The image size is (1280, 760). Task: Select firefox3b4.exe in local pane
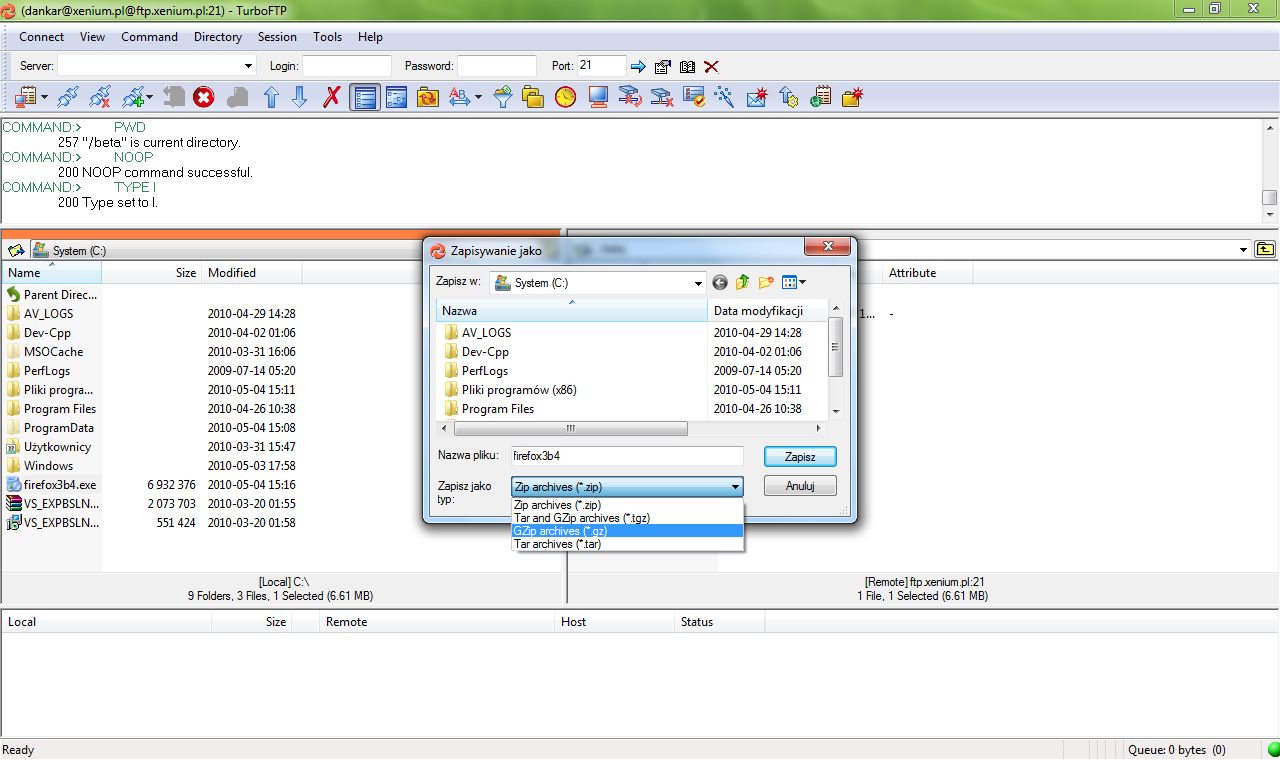coord(51,484)
